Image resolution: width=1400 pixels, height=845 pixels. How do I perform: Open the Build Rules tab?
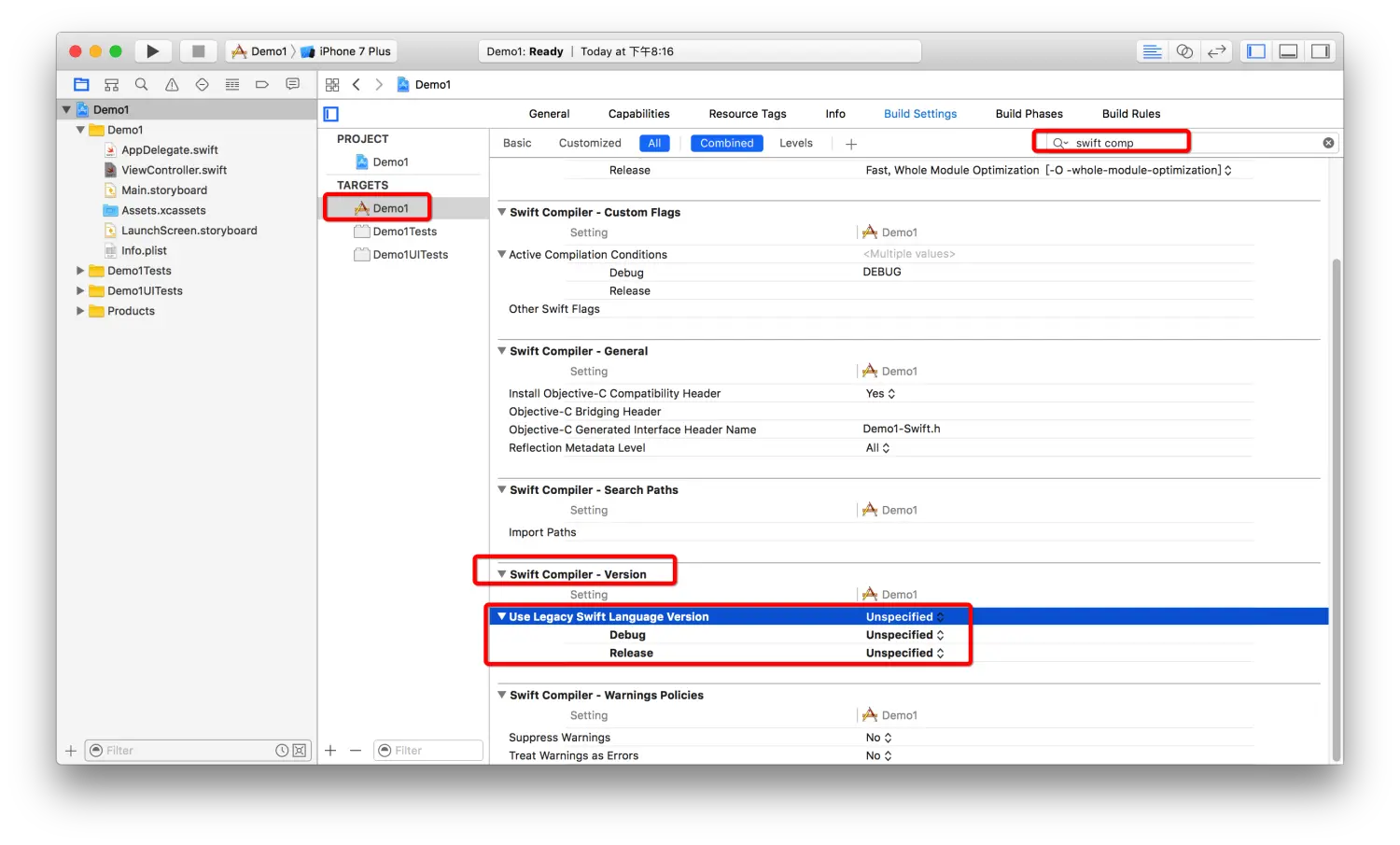point(1131,114)
